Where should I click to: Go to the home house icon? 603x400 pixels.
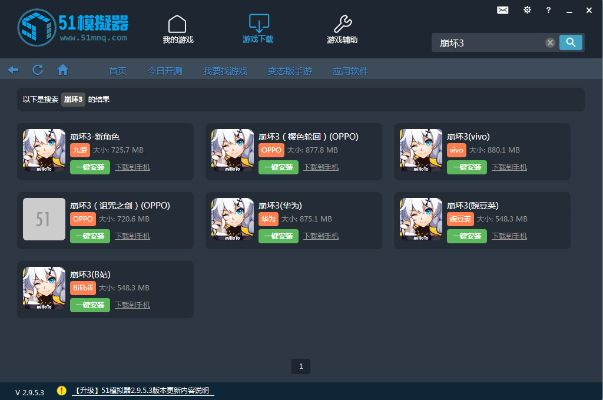click(63, 70)
